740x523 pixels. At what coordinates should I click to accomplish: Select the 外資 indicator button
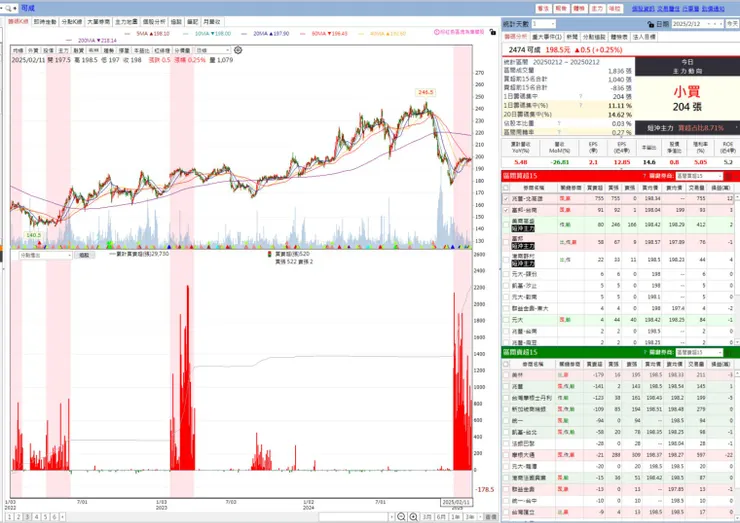point(33,50)
